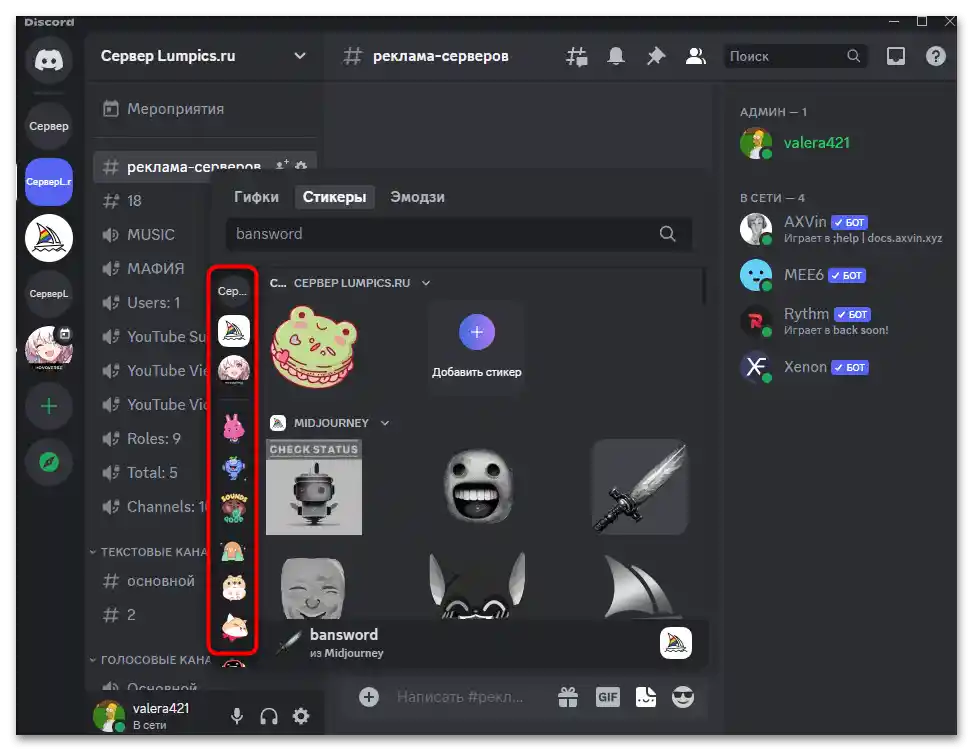Open the Threads icon in channel header
The height and width of the screenshot is (751, 973).
click(x=576, y=56)
